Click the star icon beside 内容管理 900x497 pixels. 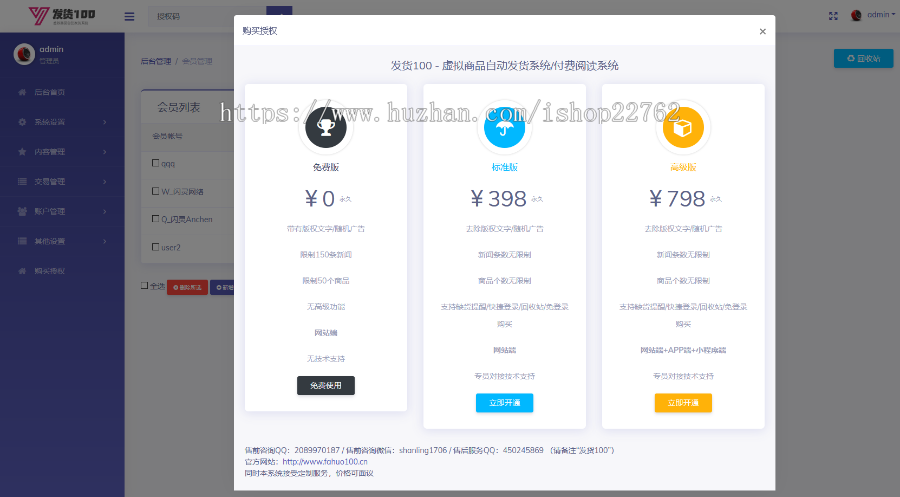(x=22, y=152)
